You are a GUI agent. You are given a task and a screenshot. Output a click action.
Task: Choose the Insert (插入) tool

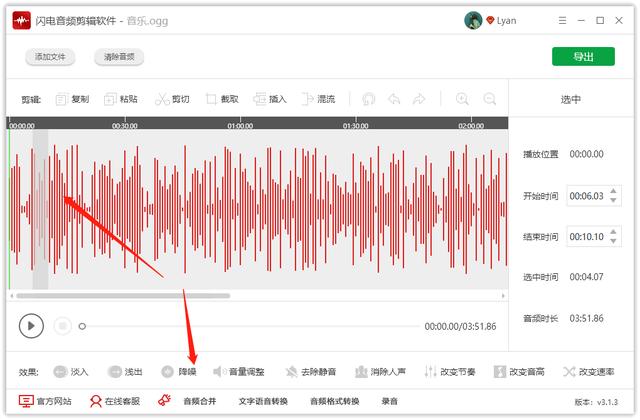[270, 99]
